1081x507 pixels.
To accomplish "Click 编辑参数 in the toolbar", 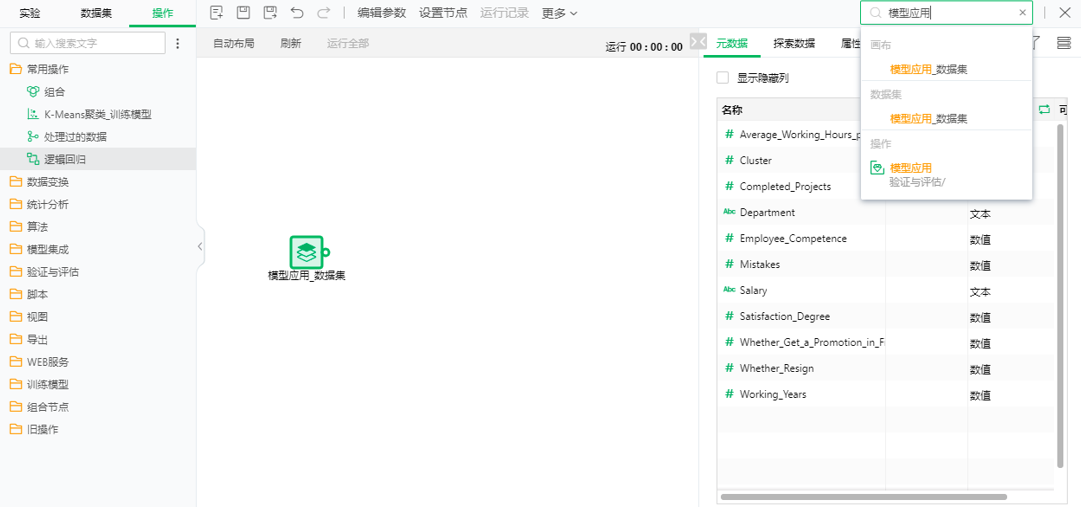I will 381,12.
